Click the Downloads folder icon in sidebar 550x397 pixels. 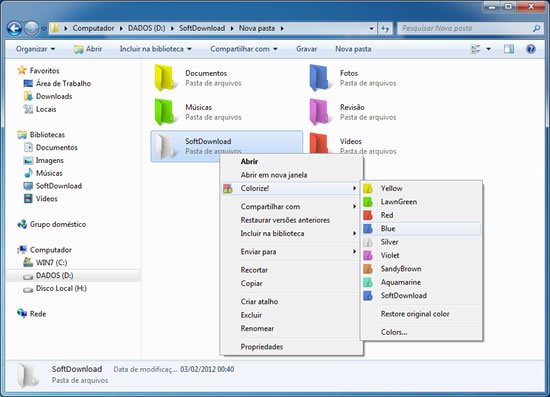click(28, 96)
